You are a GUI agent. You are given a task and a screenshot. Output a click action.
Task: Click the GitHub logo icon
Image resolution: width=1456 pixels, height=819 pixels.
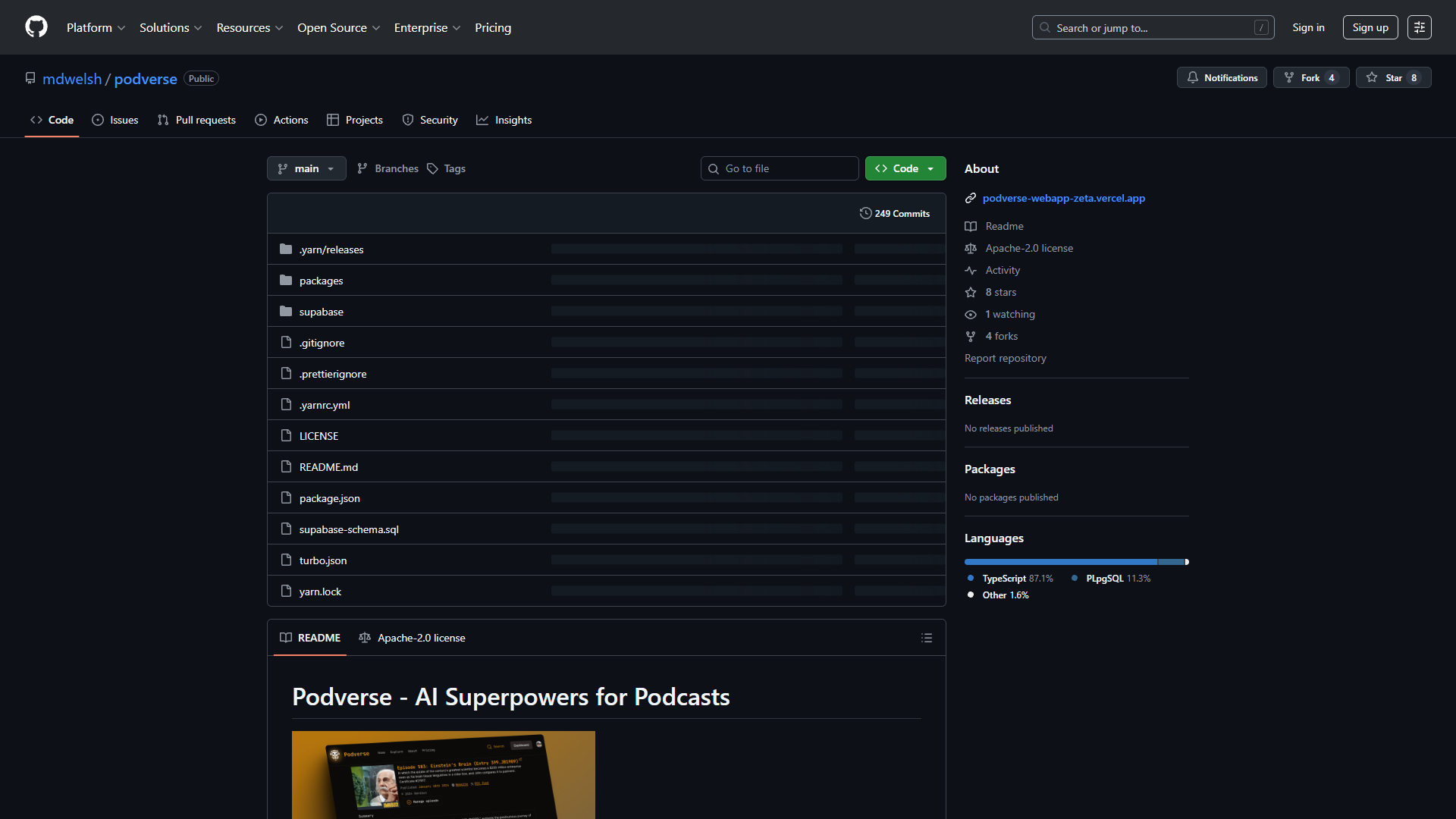pos(36,27)
